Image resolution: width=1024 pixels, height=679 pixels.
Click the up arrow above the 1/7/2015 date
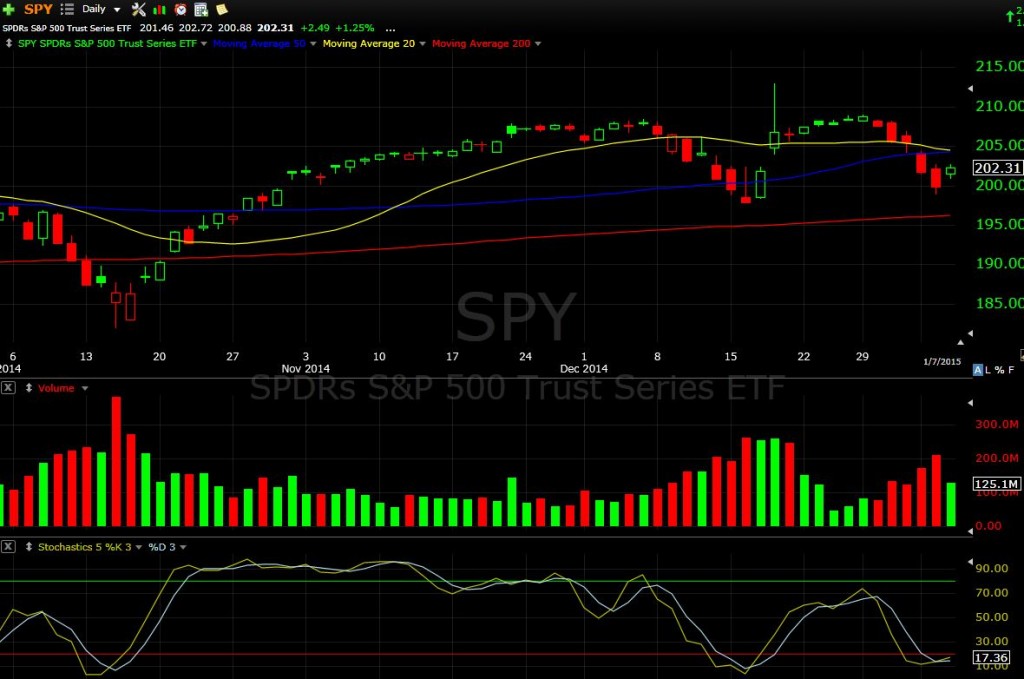[x=961, y=342]
